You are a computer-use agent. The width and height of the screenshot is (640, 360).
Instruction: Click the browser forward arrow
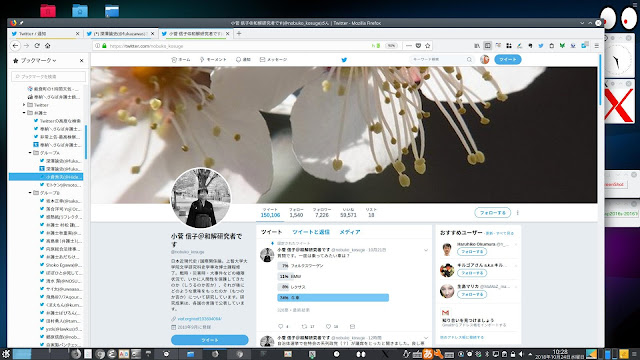coord(27,46)
